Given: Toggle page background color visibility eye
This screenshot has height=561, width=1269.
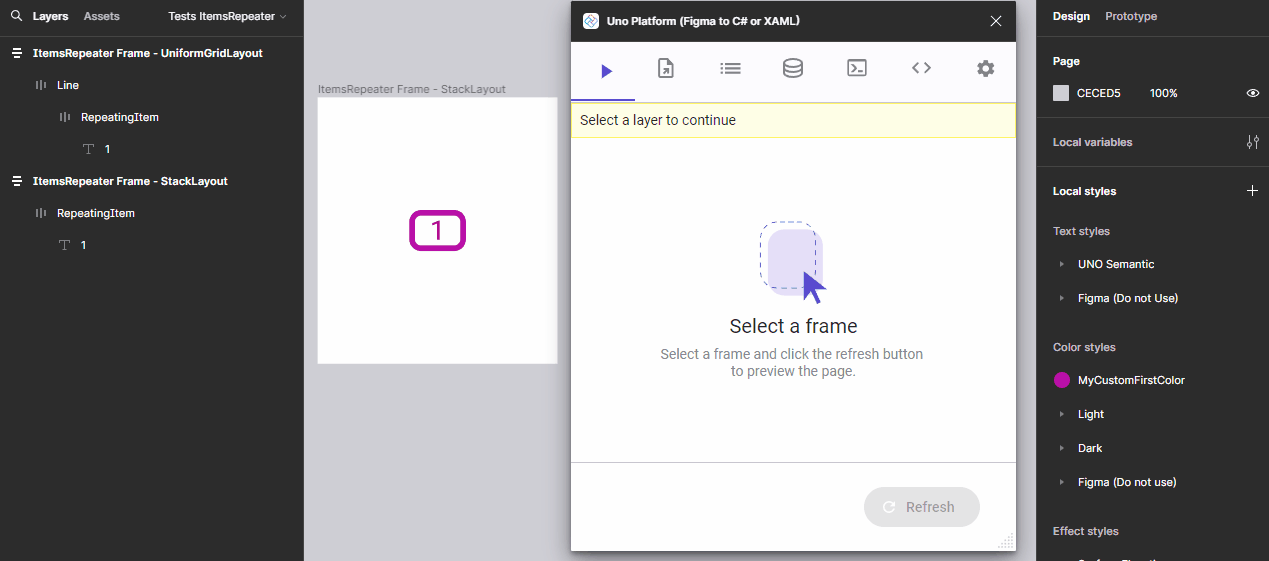Looking at the screenshot, I should pyautogui.click(x=1252, y=93).
